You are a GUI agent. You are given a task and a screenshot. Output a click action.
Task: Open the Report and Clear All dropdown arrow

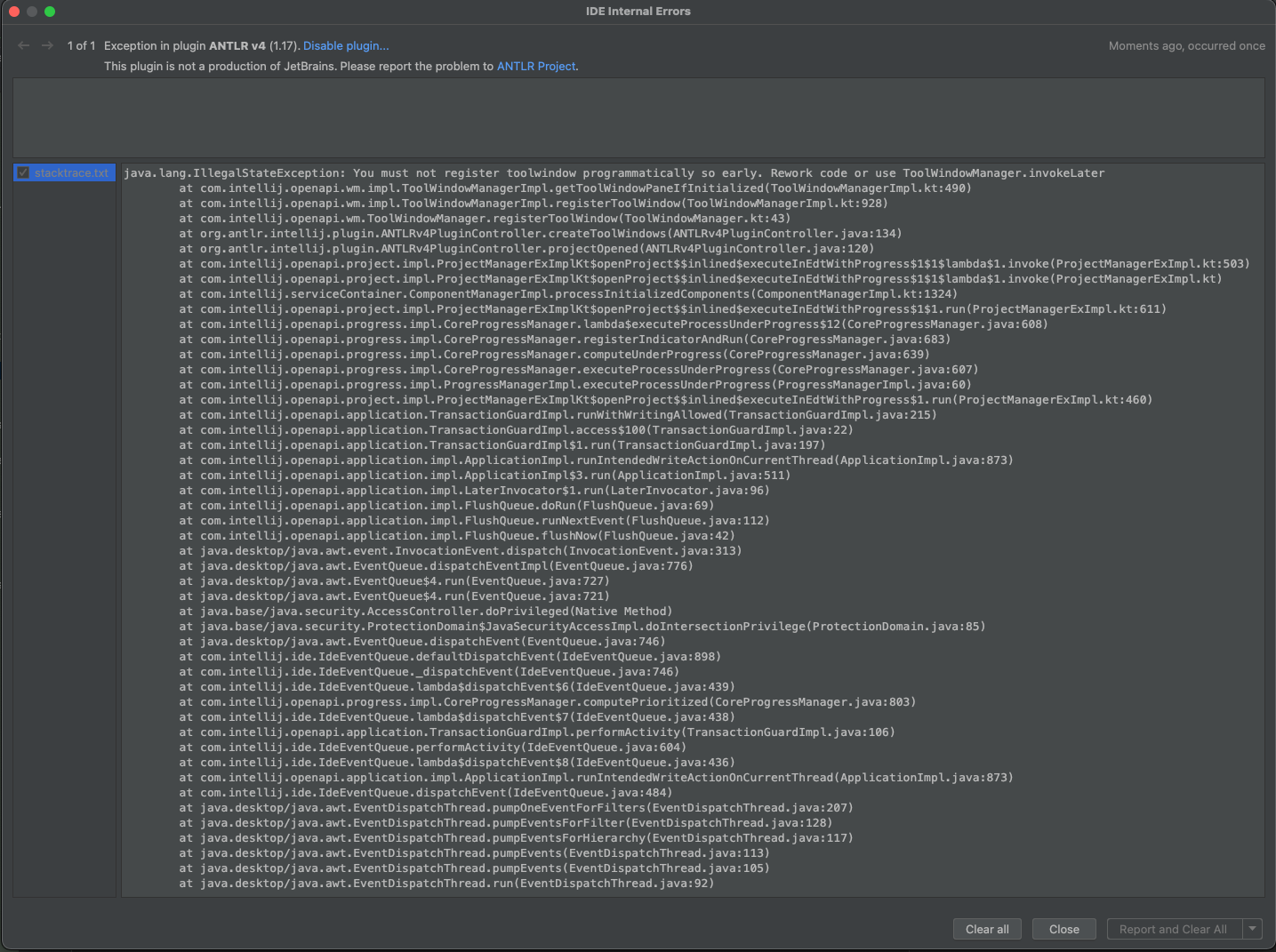(x=1252, y=929)
